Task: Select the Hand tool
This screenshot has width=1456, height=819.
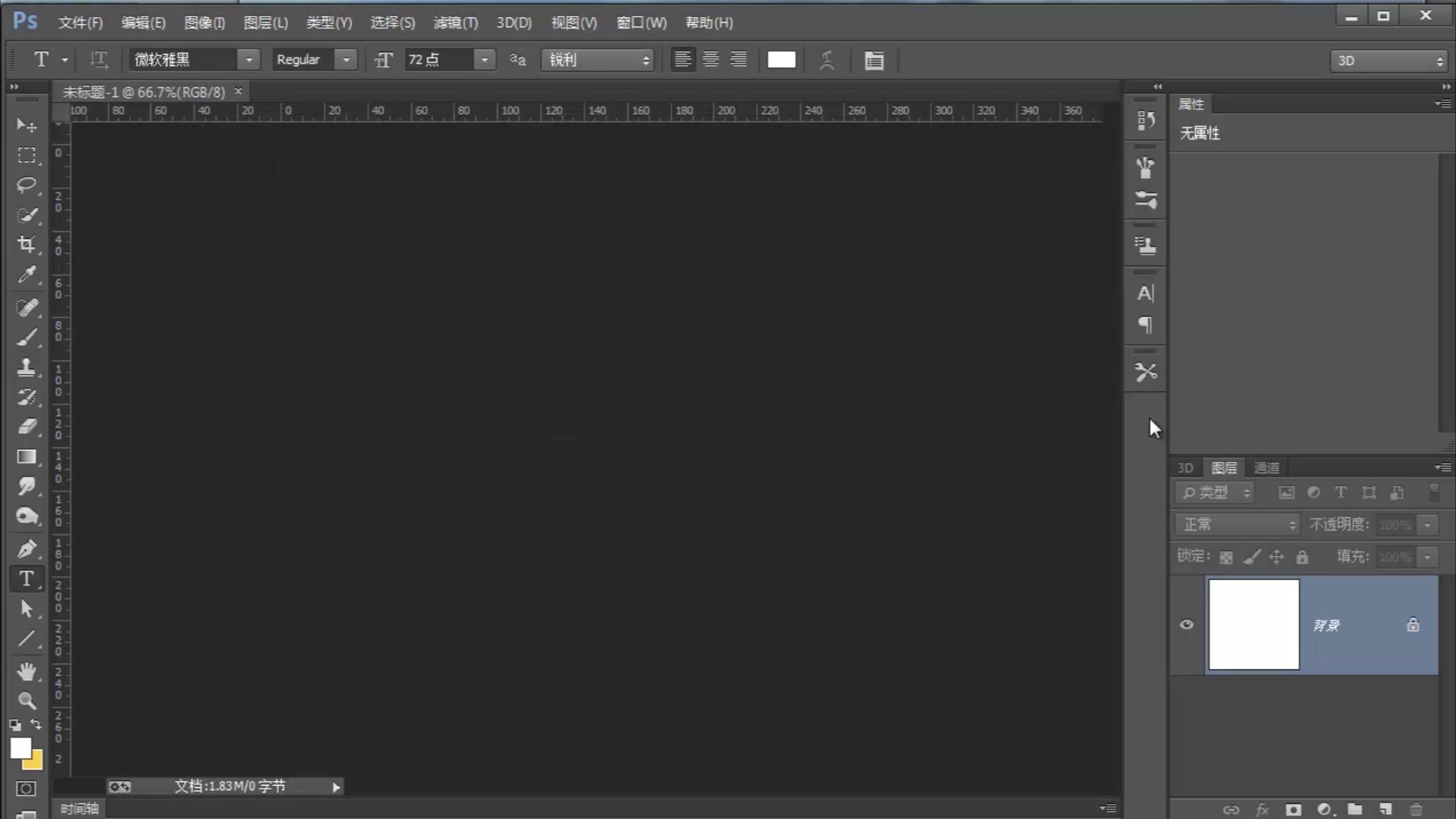Action: (27, 671)
